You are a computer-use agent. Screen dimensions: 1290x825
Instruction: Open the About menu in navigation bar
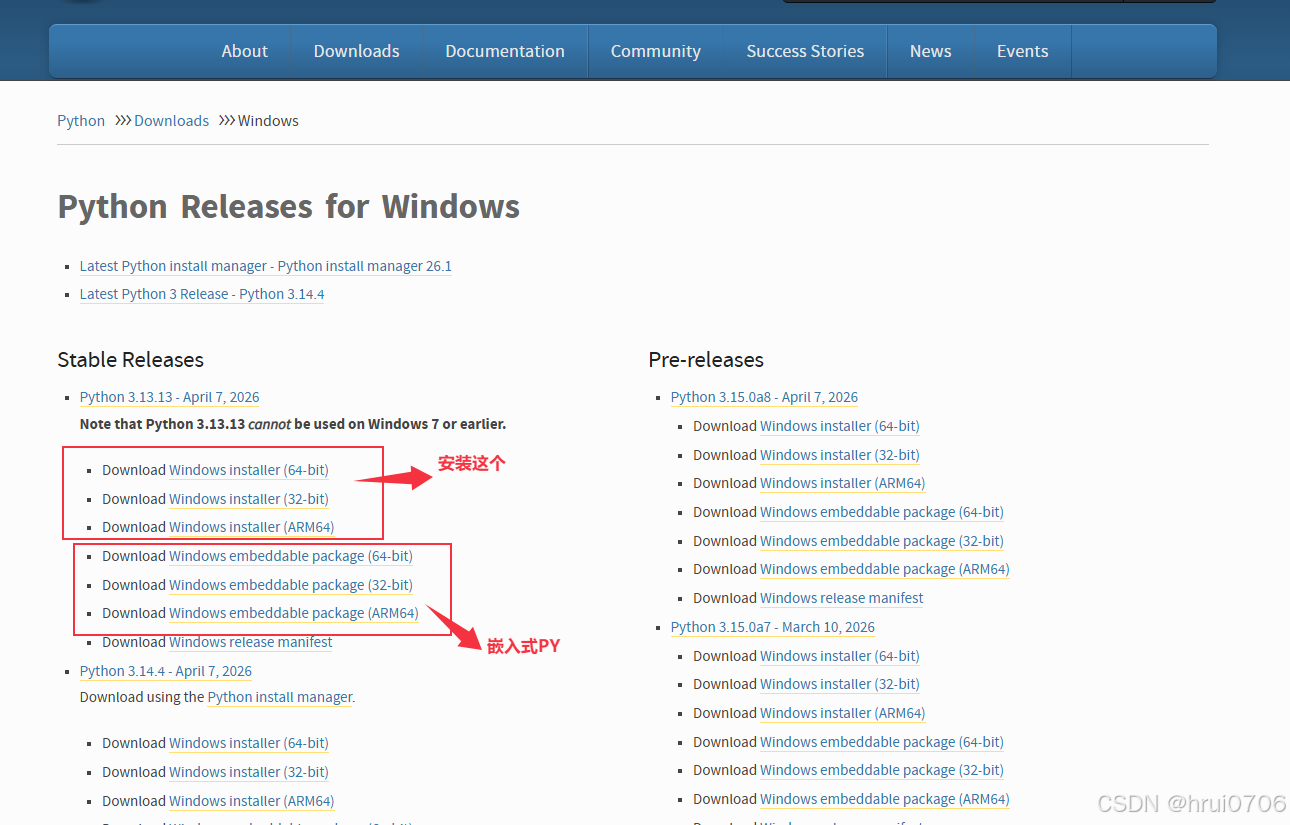tap(244, 51)
